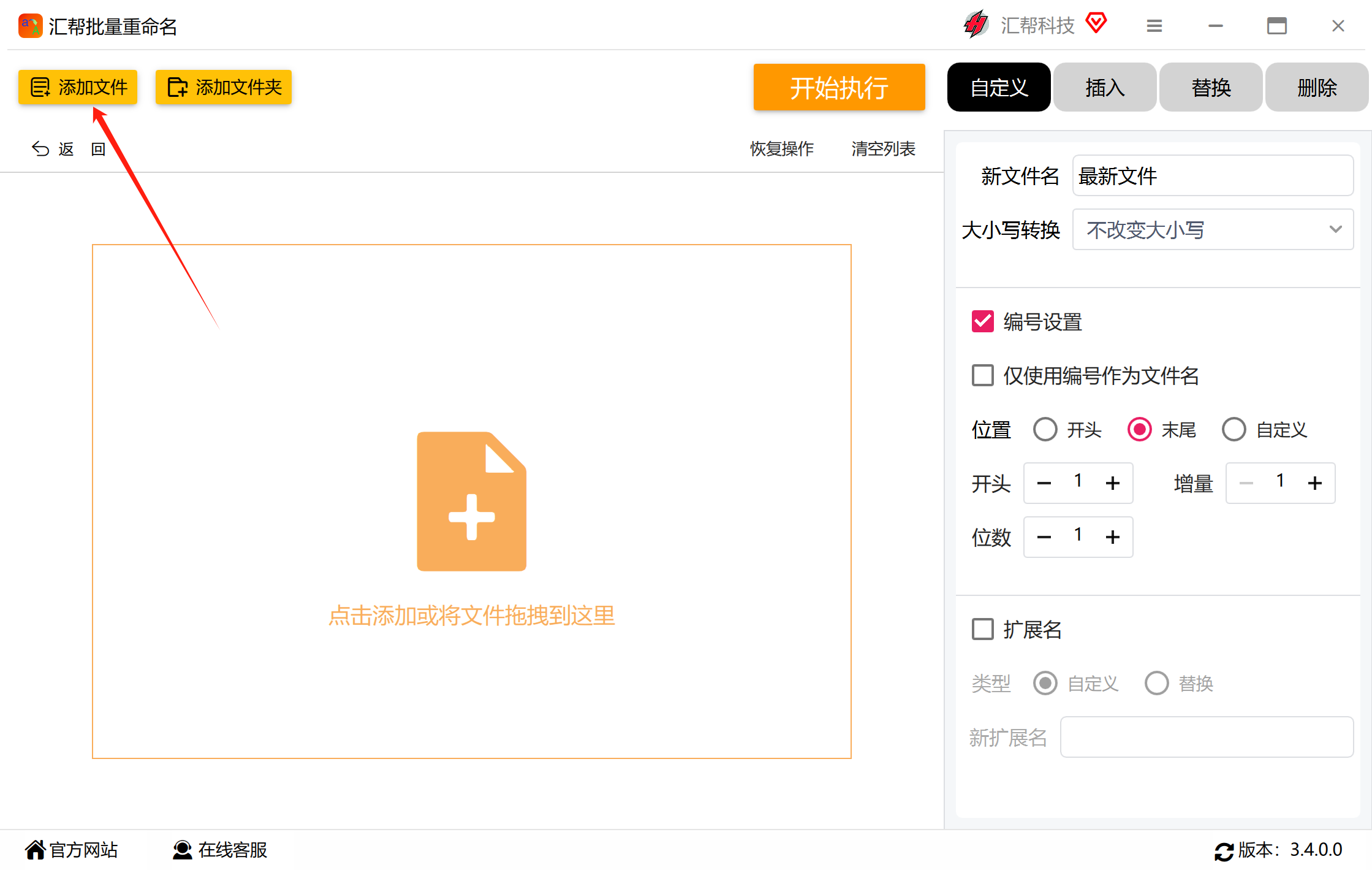Click the 新文件名 input field

click(1213, 176)
